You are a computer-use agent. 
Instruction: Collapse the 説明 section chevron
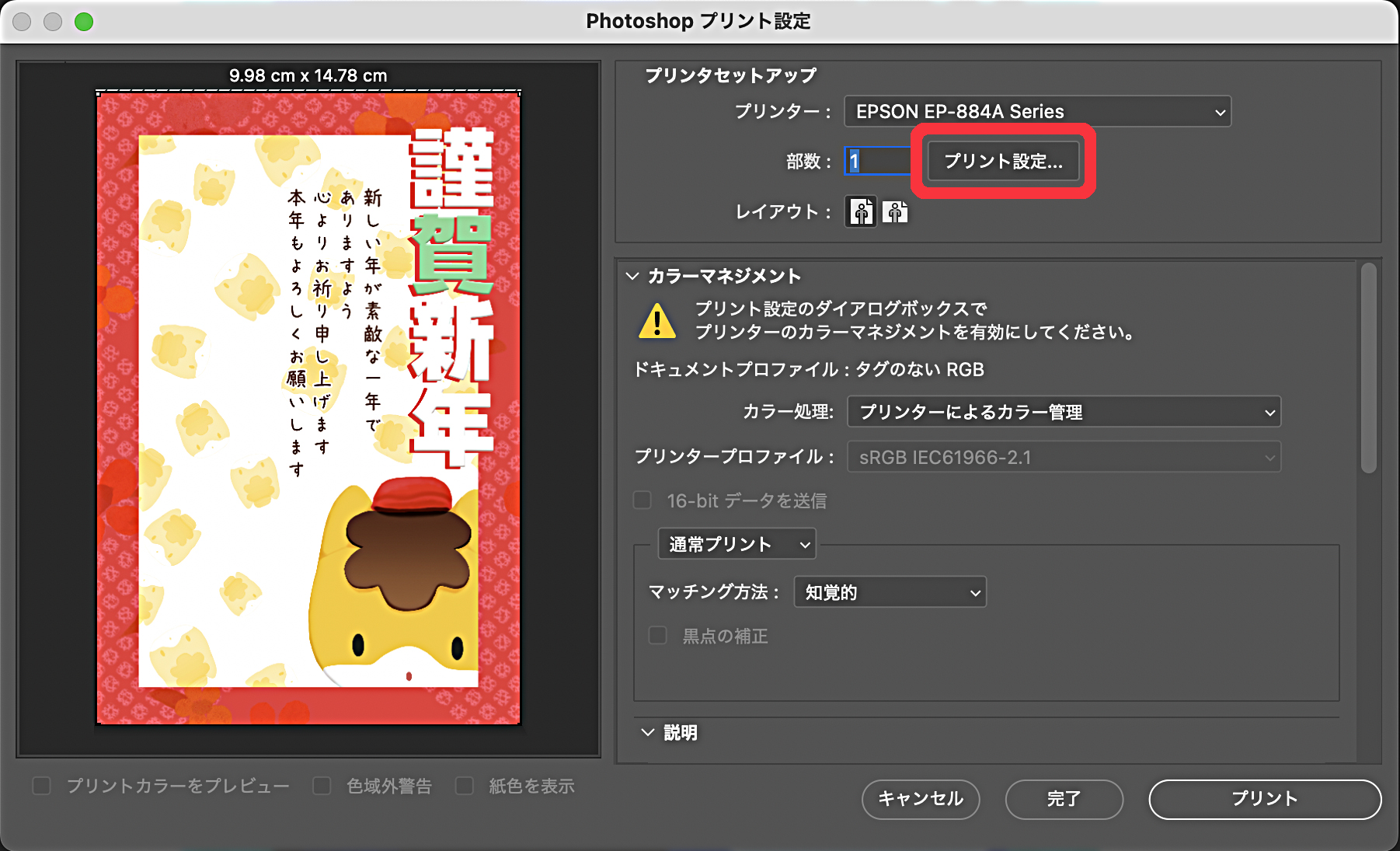pyautogui.click(x=647, y=732)
